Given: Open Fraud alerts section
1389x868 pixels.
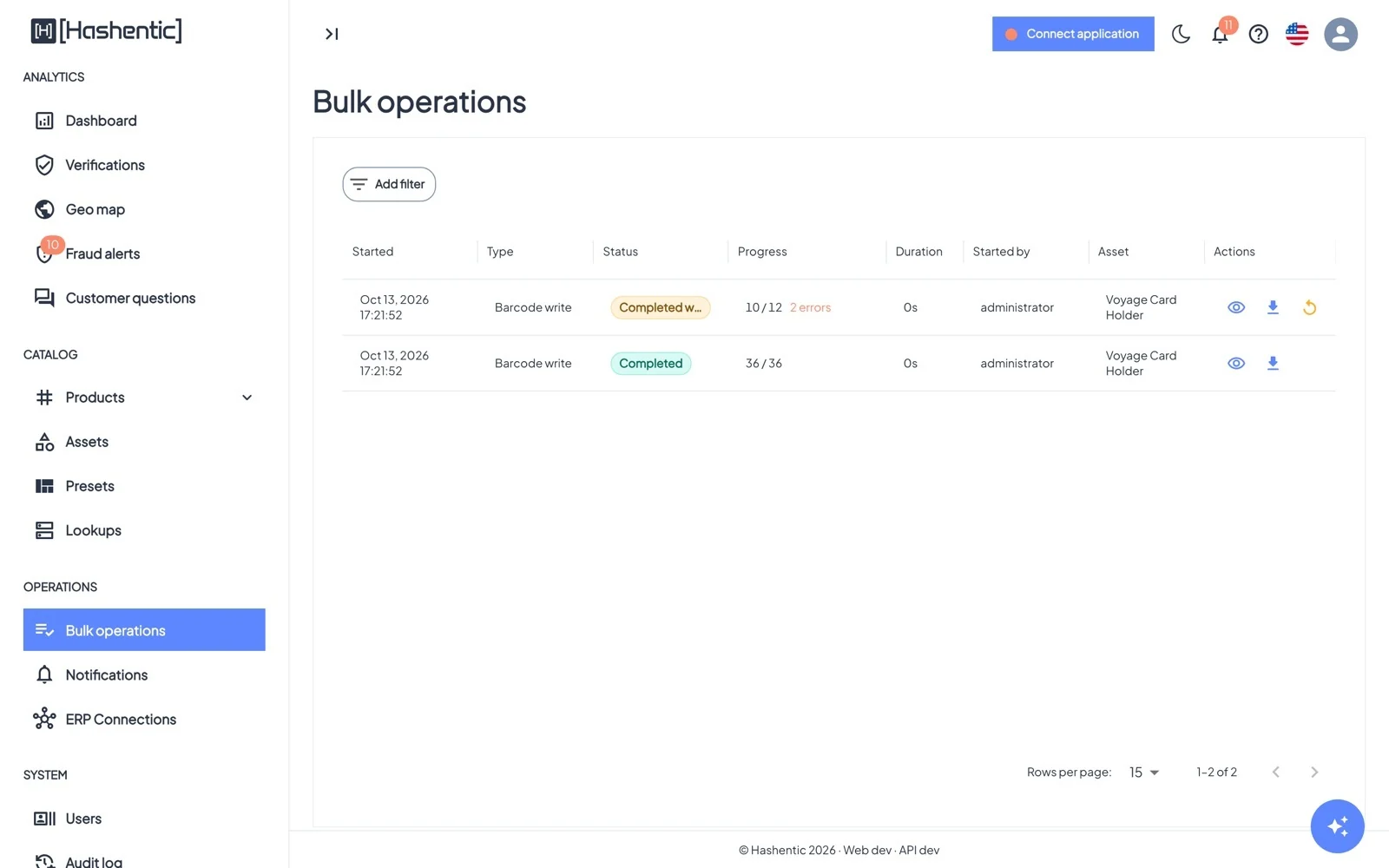Looking at the screenshot, I should tap(144, 253).
